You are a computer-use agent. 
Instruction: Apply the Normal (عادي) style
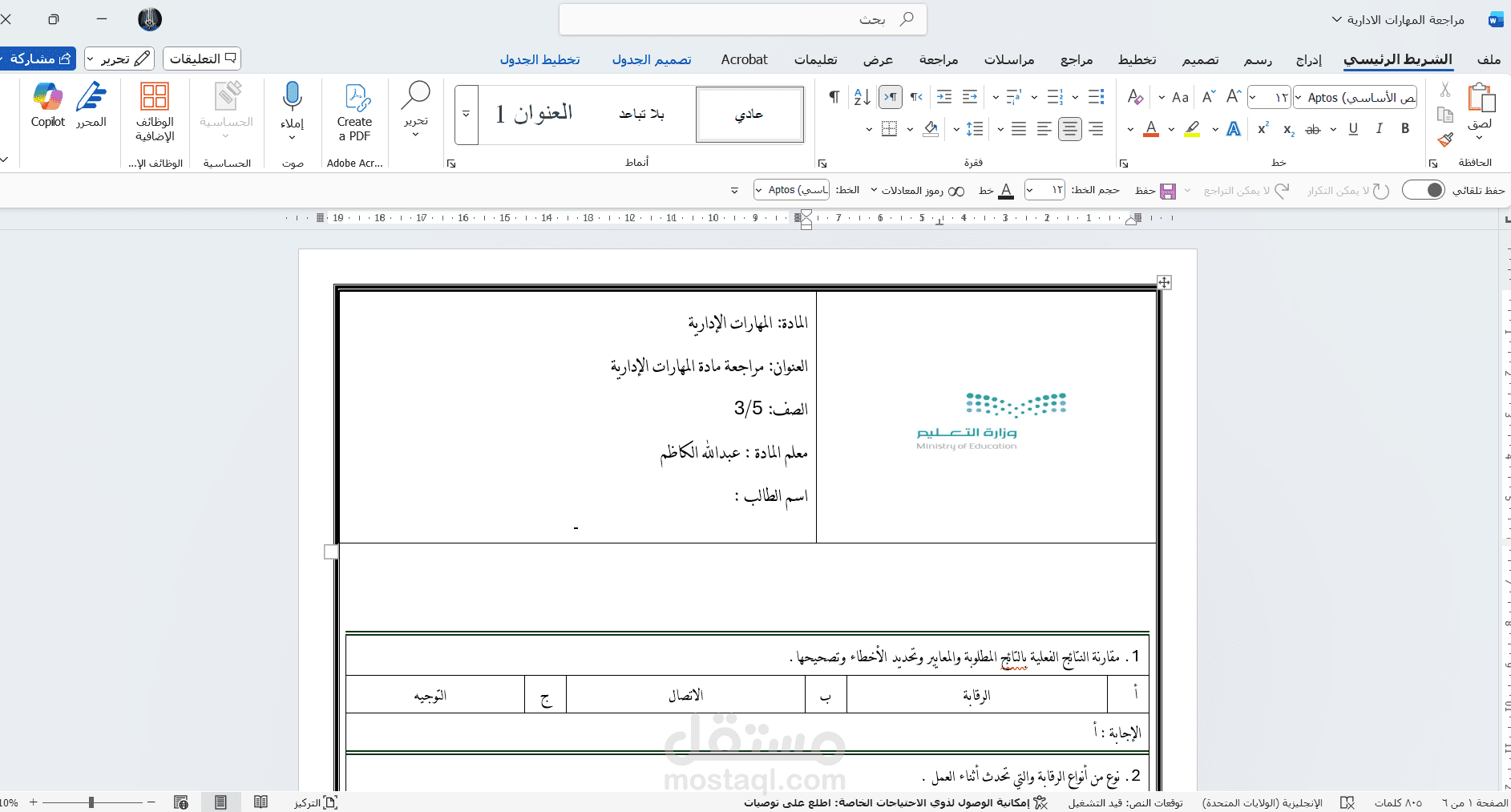click(749, 115)
